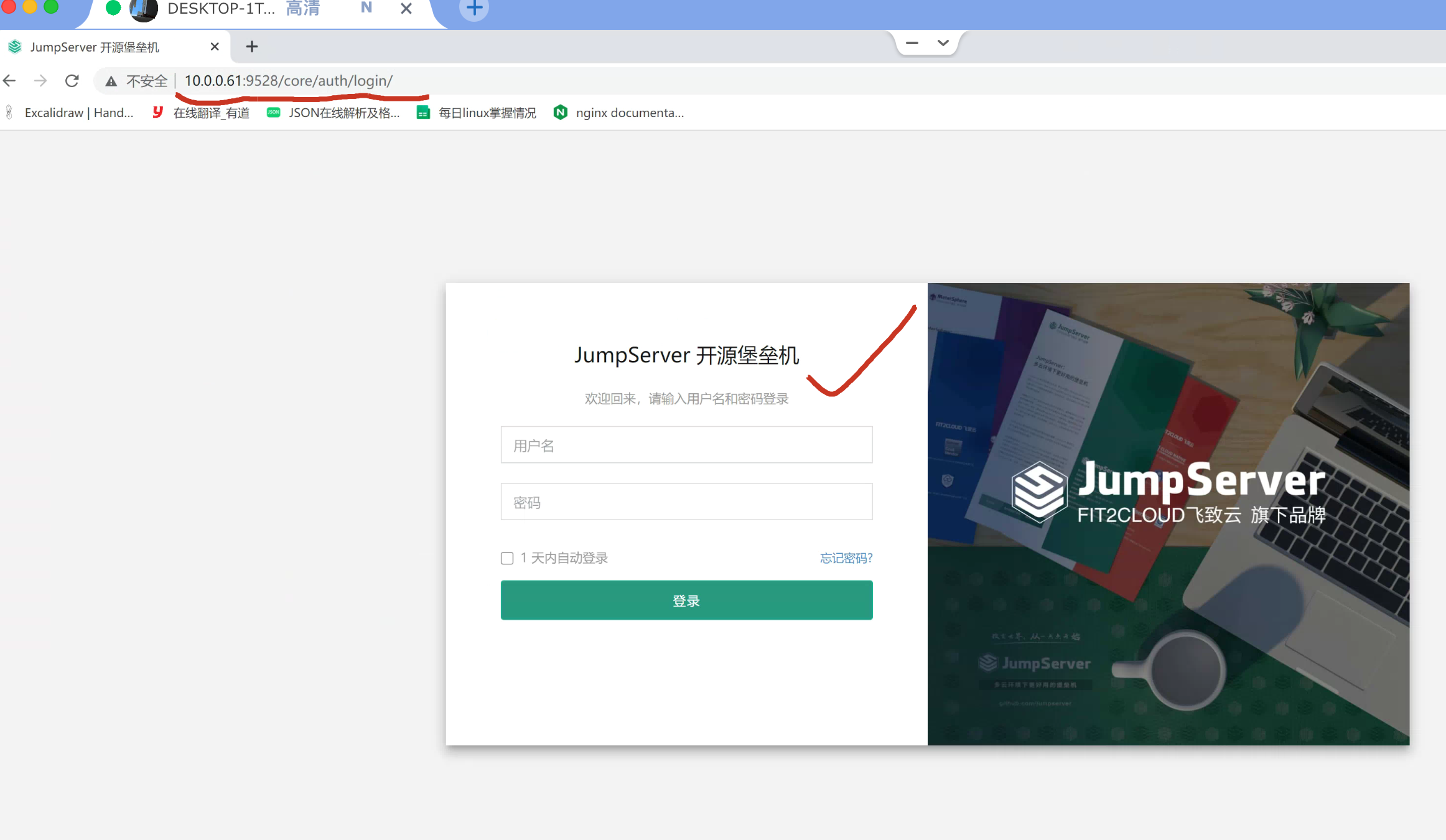Click the nginx documentation bookmark icon

click(x=561, y=113)
